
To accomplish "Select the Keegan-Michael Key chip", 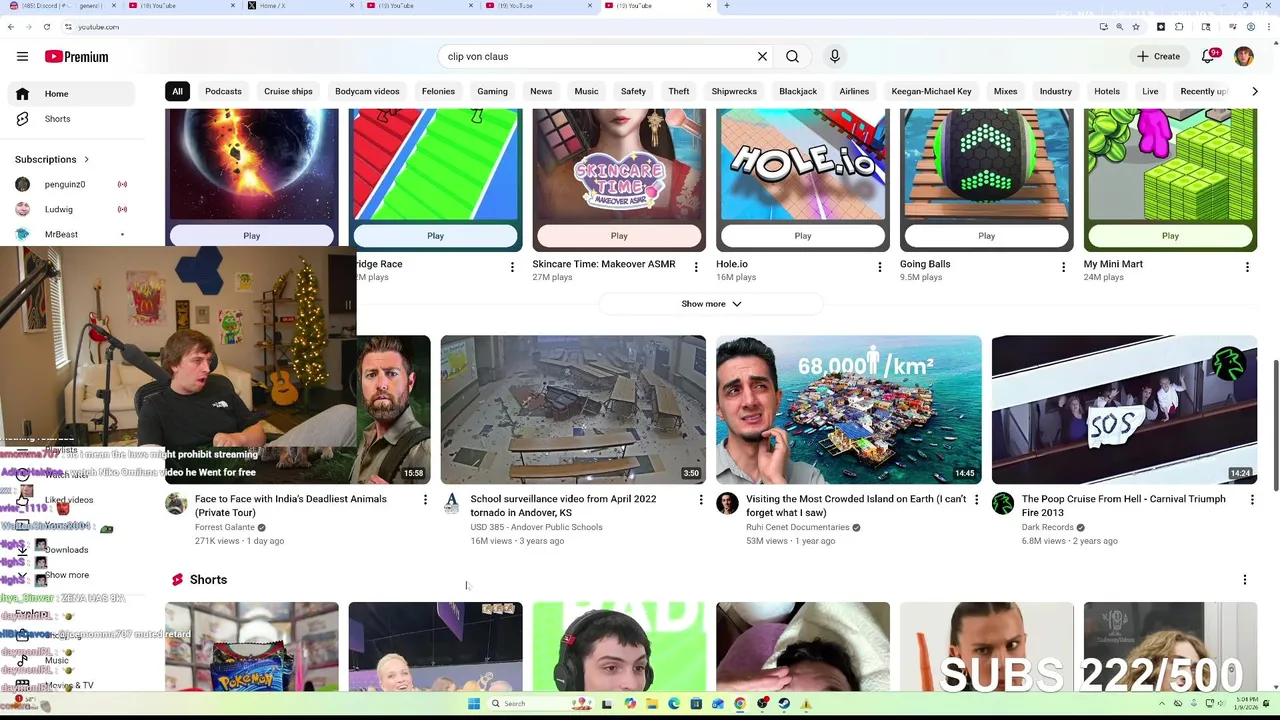I will point(931,91).
